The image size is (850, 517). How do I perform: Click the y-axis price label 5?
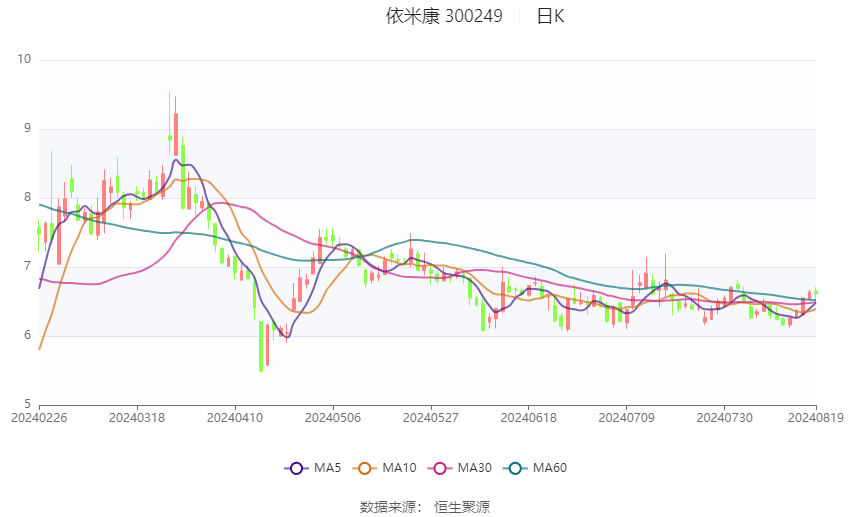click(28, 405)
